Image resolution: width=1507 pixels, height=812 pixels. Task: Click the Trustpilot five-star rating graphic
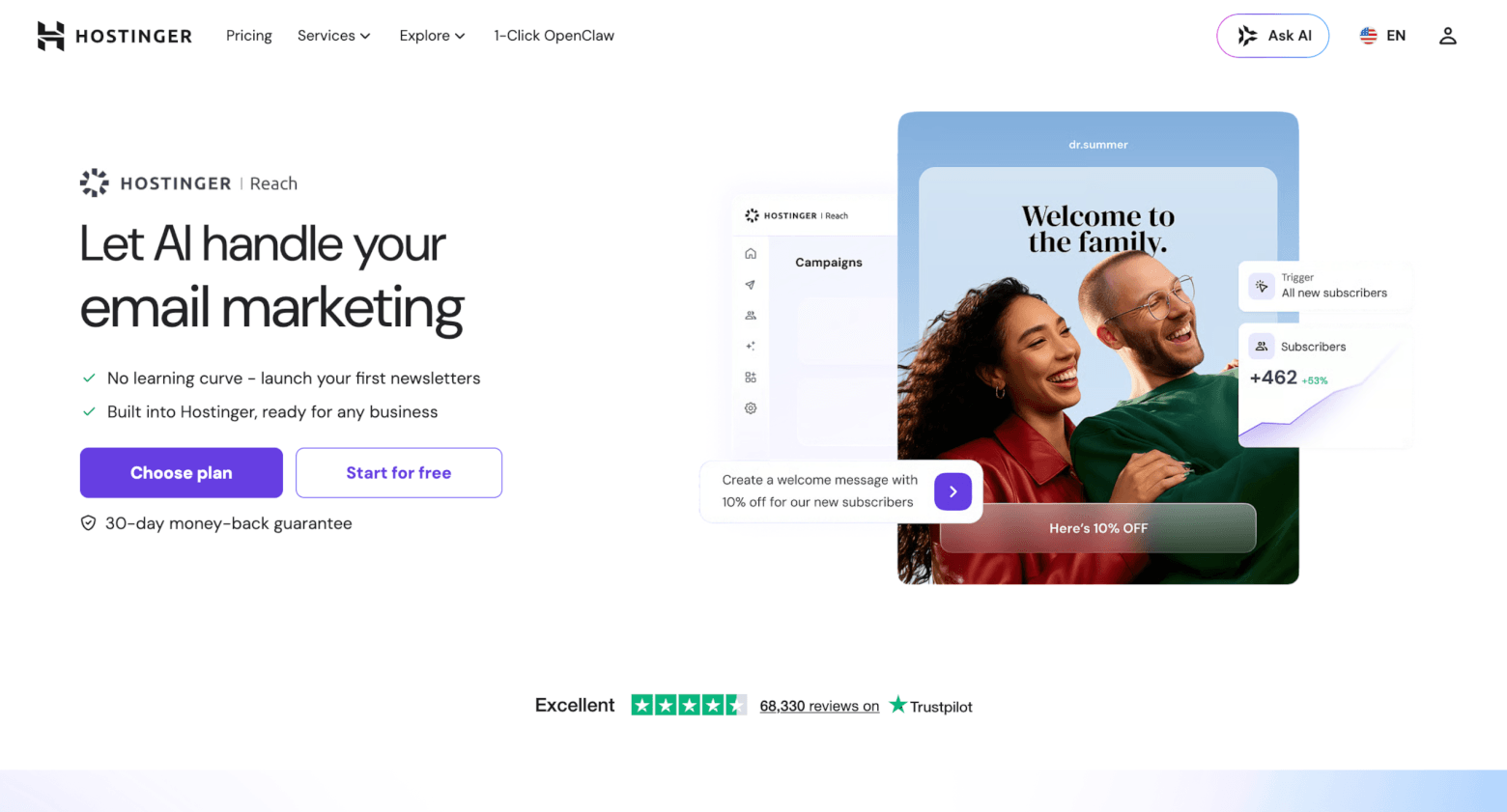pyautogui.click(x=689, y=706)
